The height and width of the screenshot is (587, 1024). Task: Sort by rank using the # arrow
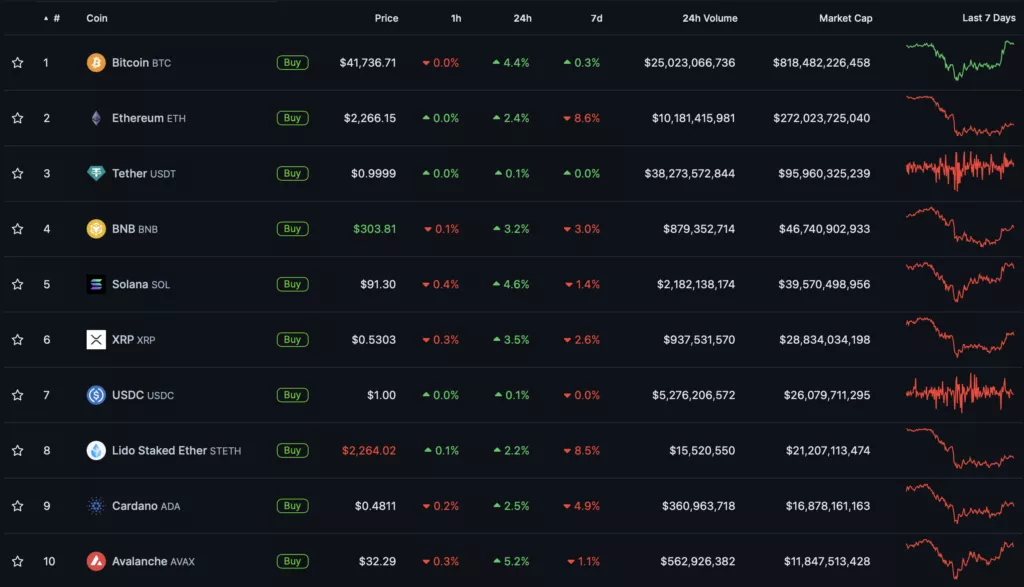coord(52,18)
